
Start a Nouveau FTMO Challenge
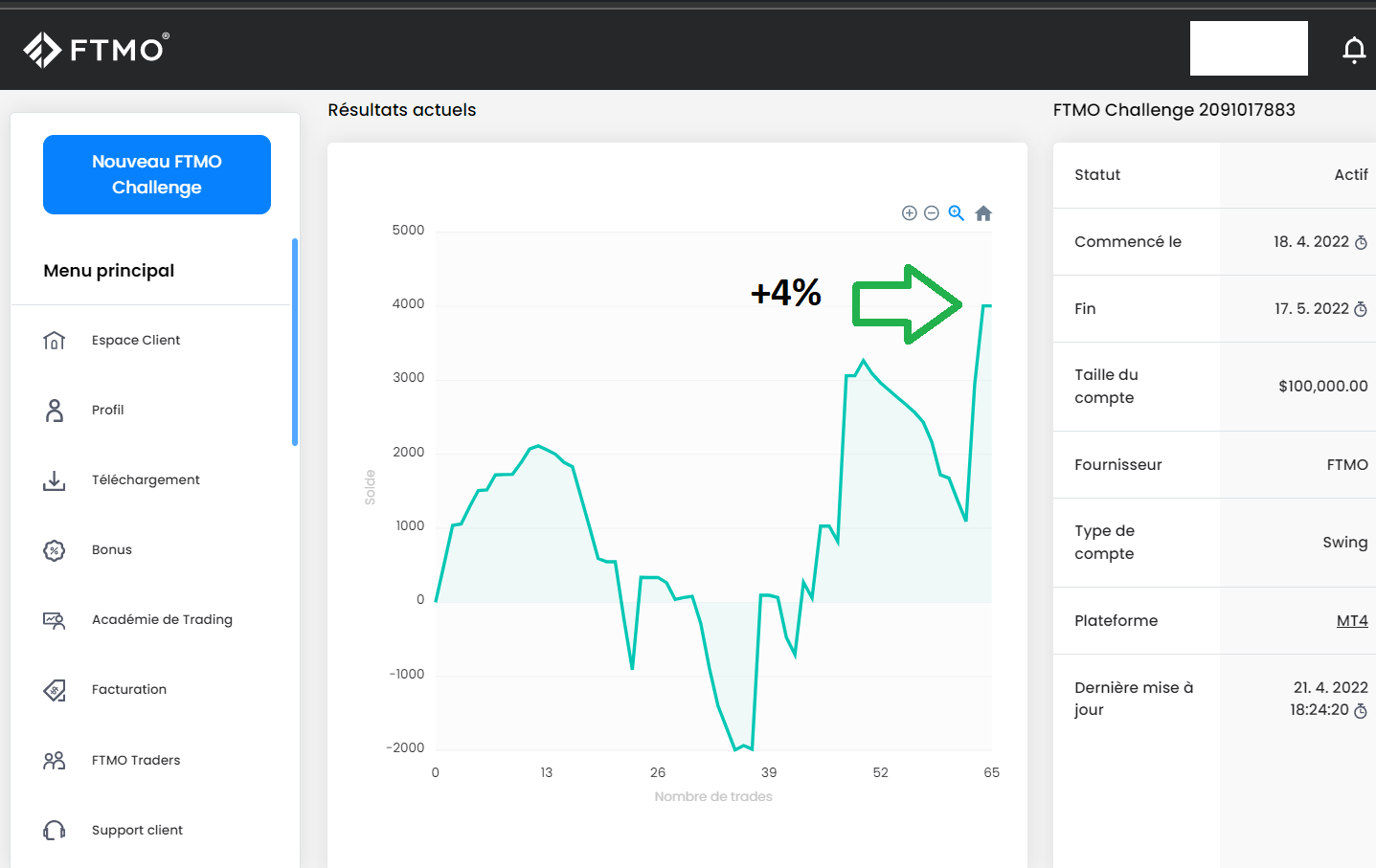coord(157,174)
